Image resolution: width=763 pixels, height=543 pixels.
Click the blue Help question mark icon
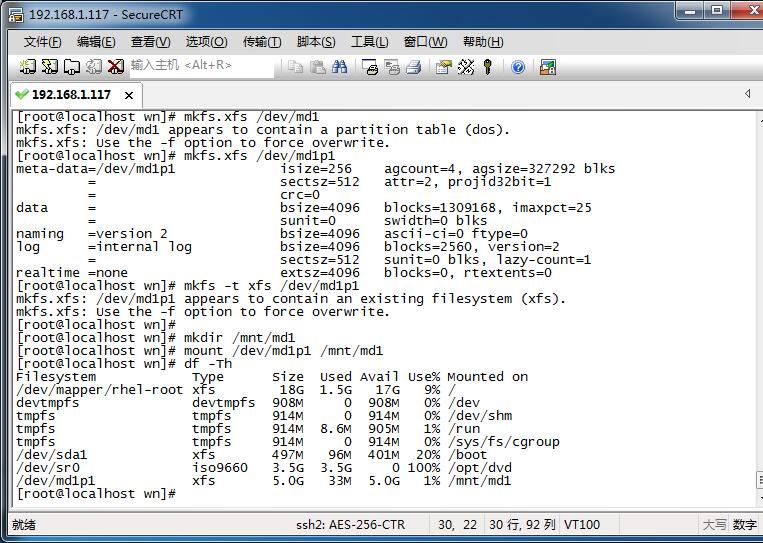pyautogui.click(x=518, y=67)
